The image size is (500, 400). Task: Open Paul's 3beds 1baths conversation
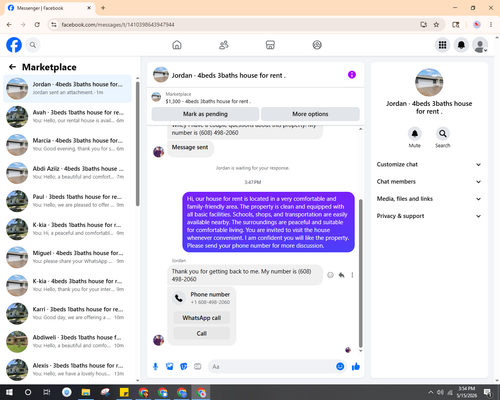[x=67, y=201]
